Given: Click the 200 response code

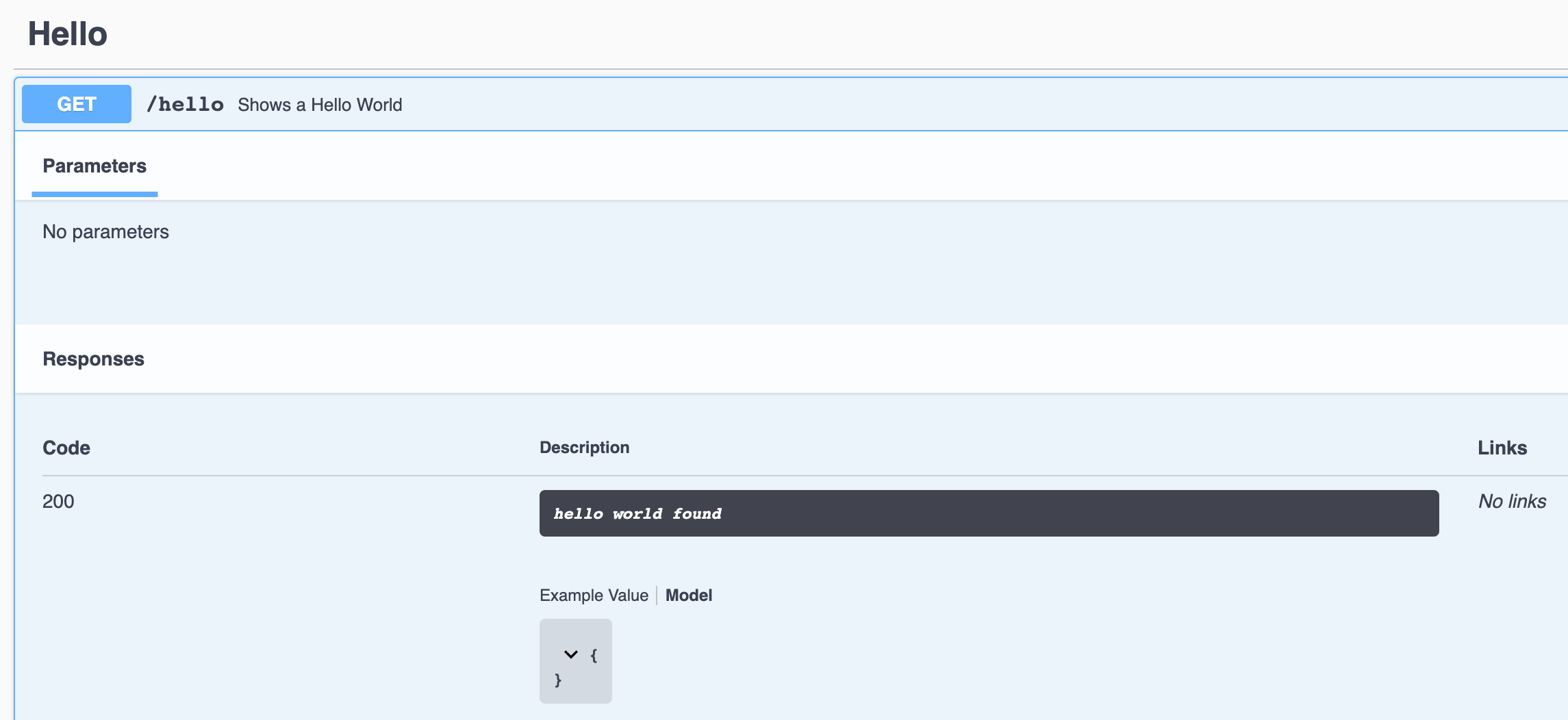Looking at the screenshot, I should 58,501.
